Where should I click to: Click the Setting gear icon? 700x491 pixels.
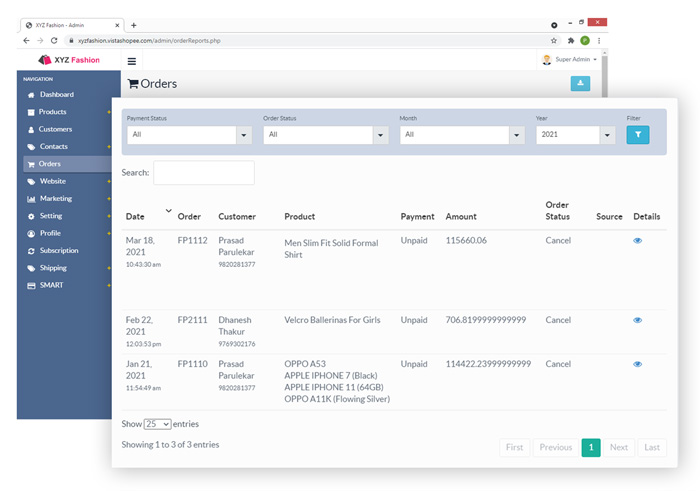point(31,216)
